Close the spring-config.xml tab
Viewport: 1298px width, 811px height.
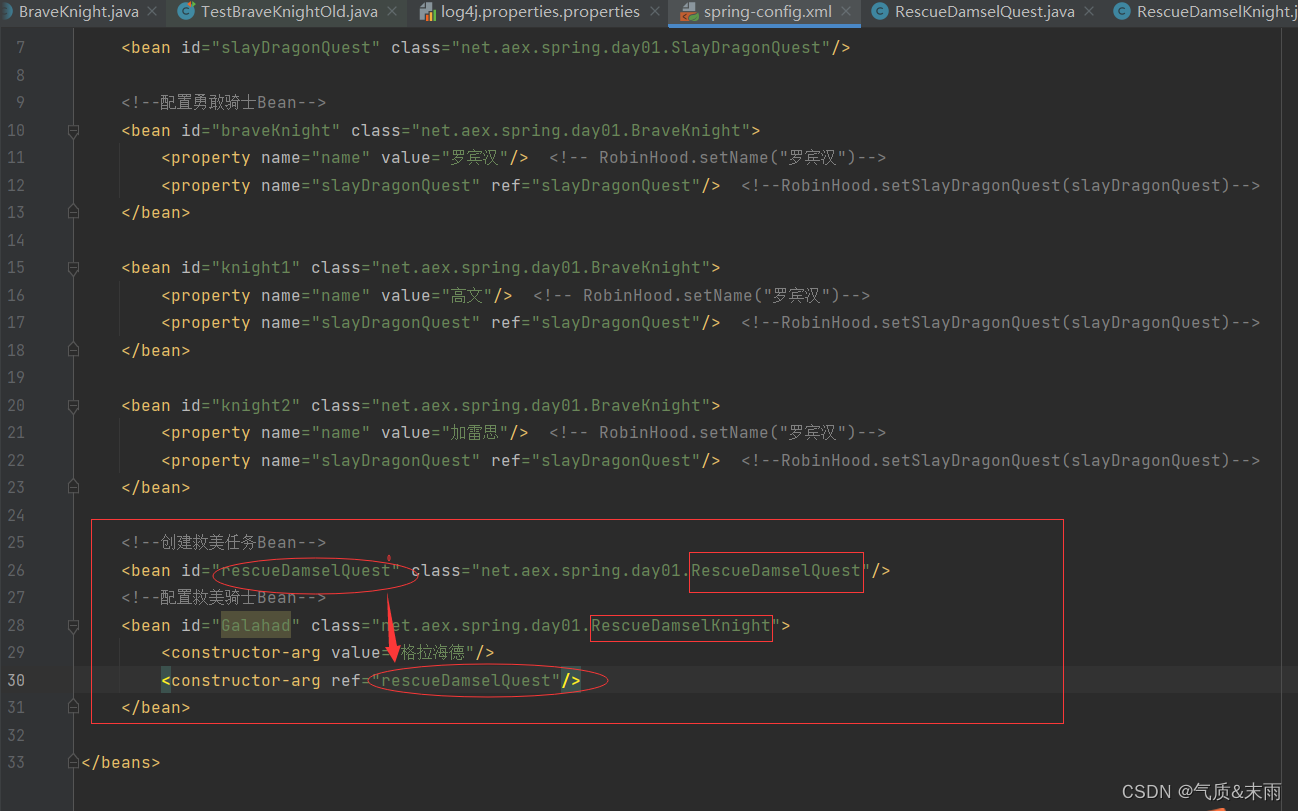(845, 12)
